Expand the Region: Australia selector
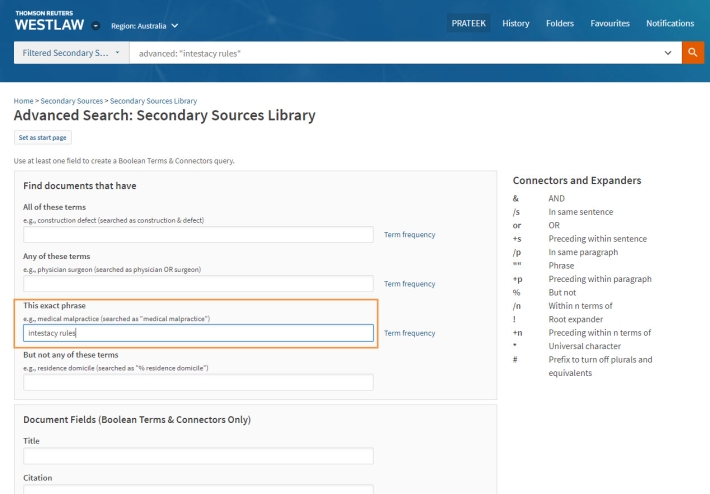The height and width of the screenshot is (494, 710). [144, 26]
